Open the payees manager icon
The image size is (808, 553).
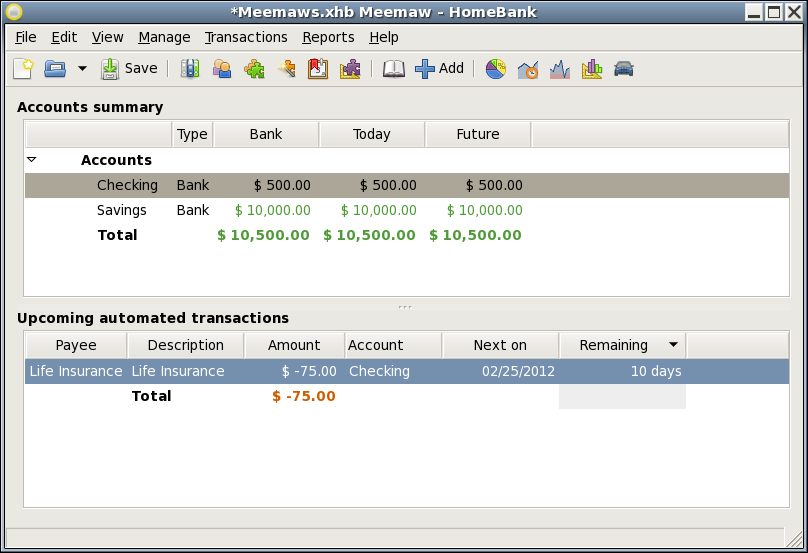pos(222,69)
